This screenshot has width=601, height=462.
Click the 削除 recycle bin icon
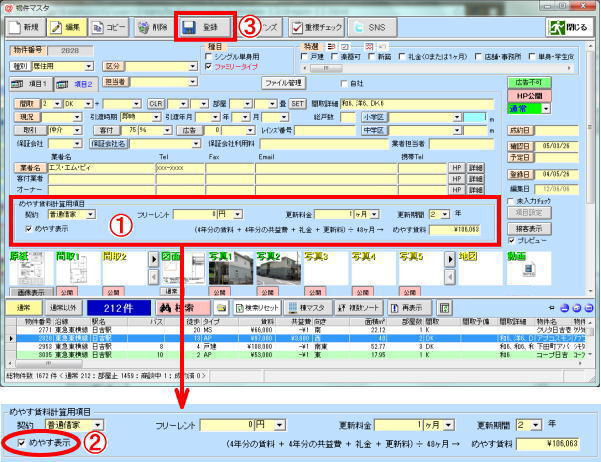point(144,28)
